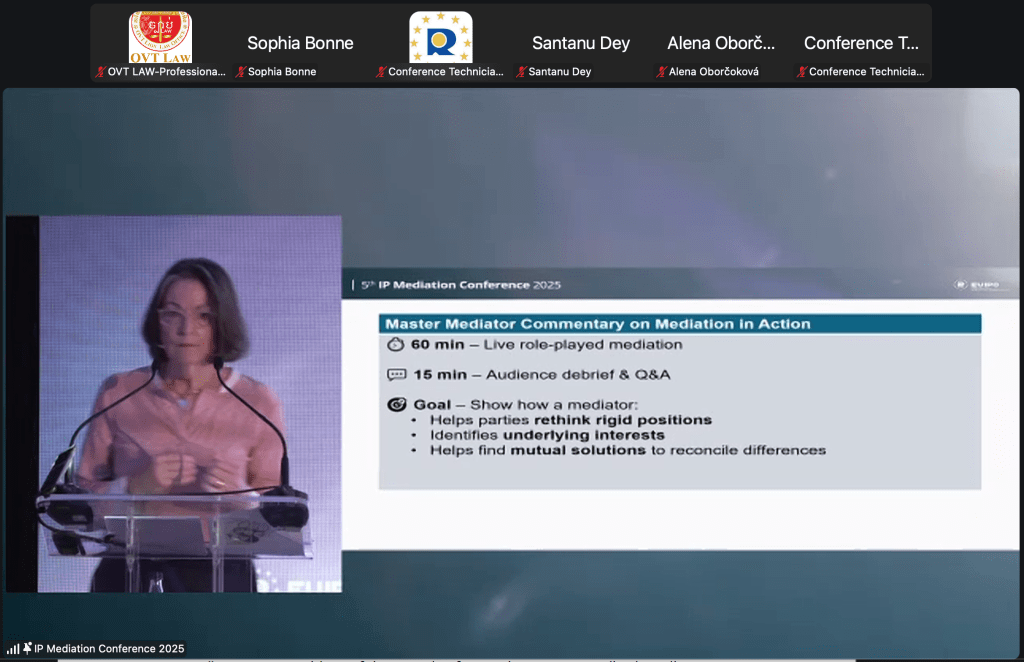Select Sophia Bonne's participant tile

(300, 43)
